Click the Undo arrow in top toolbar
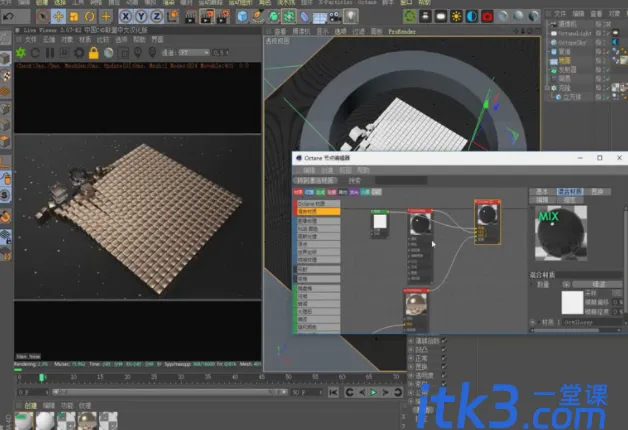This screenshot has width=628, height=430. (8, 16)
